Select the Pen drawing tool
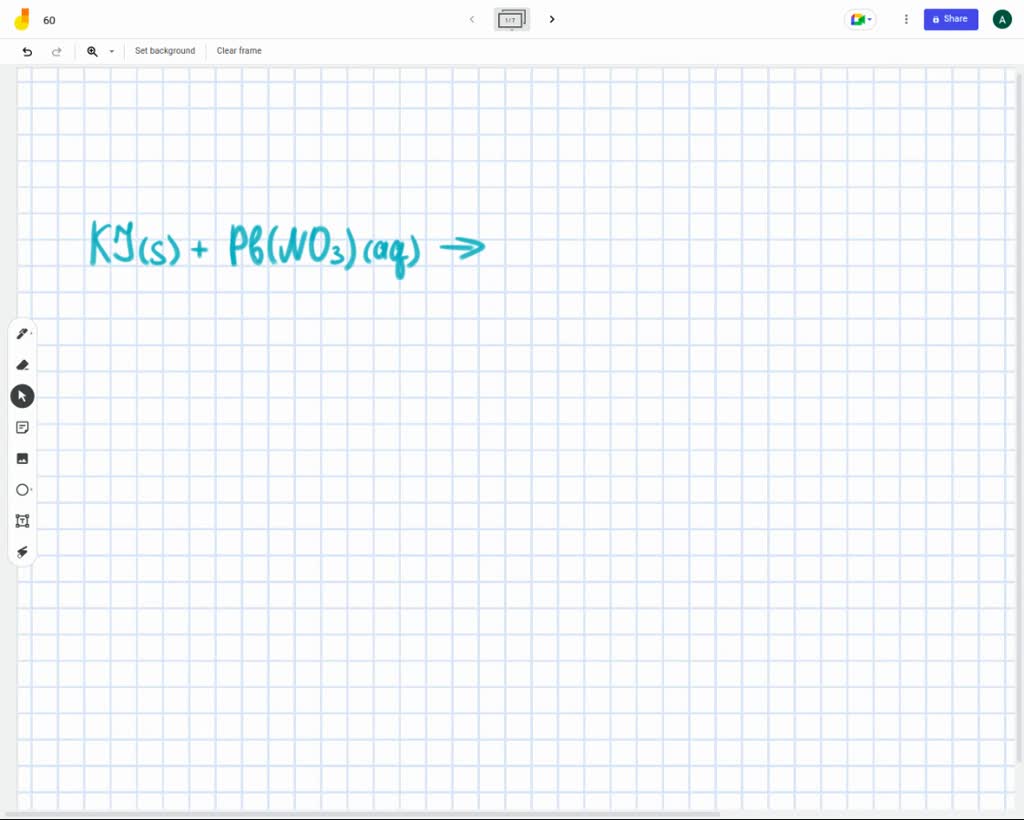The height and width of the screenshot is (820, 1024). click(x=22, y=334)
